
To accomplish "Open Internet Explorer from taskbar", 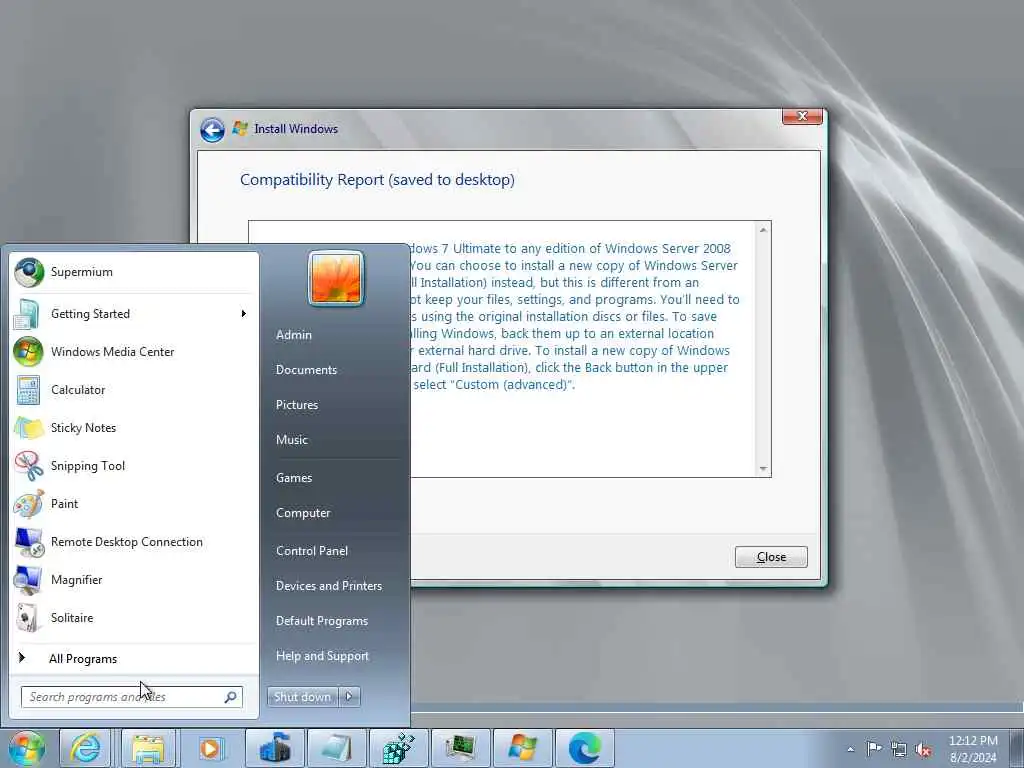I will coord(86,748).
